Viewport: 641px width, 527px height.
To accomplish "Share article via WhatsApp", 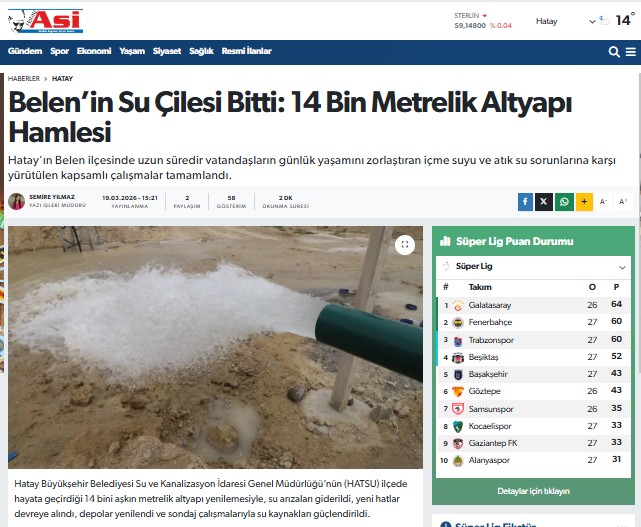I will coord(564,202).
